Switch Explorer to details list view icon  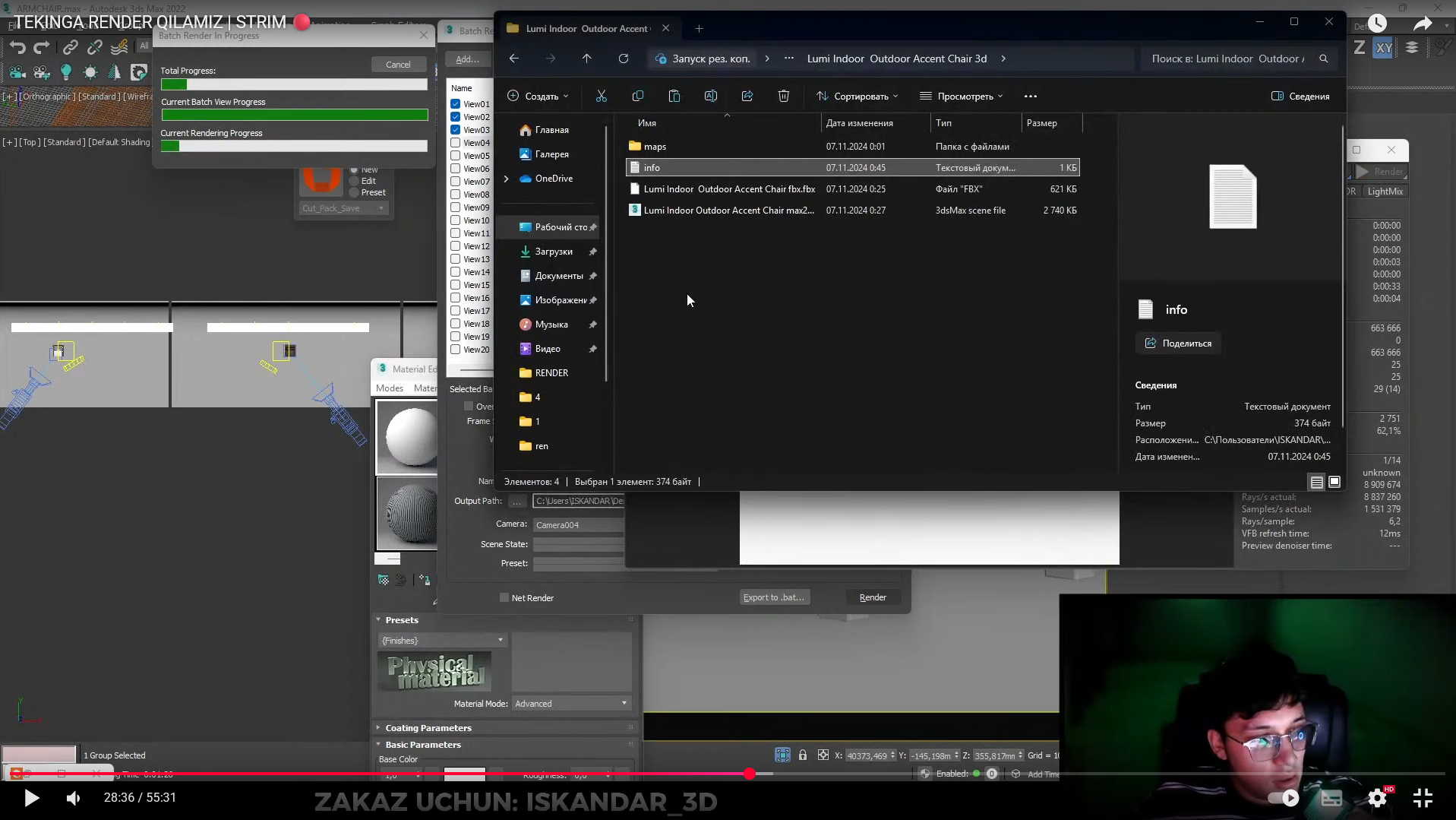(1317, 482)
